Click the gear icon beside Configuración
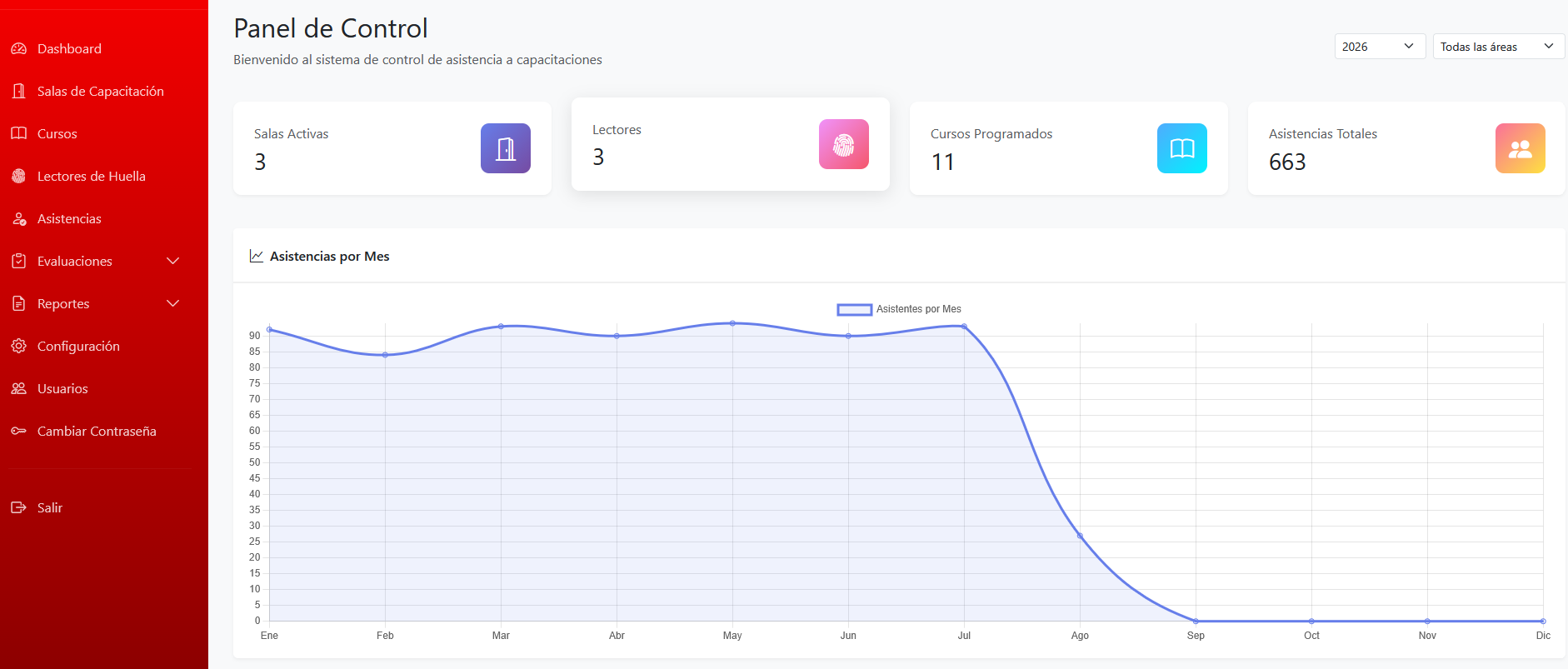The image size is (1568, 669). pyautogui.click(x=18, y=346)
